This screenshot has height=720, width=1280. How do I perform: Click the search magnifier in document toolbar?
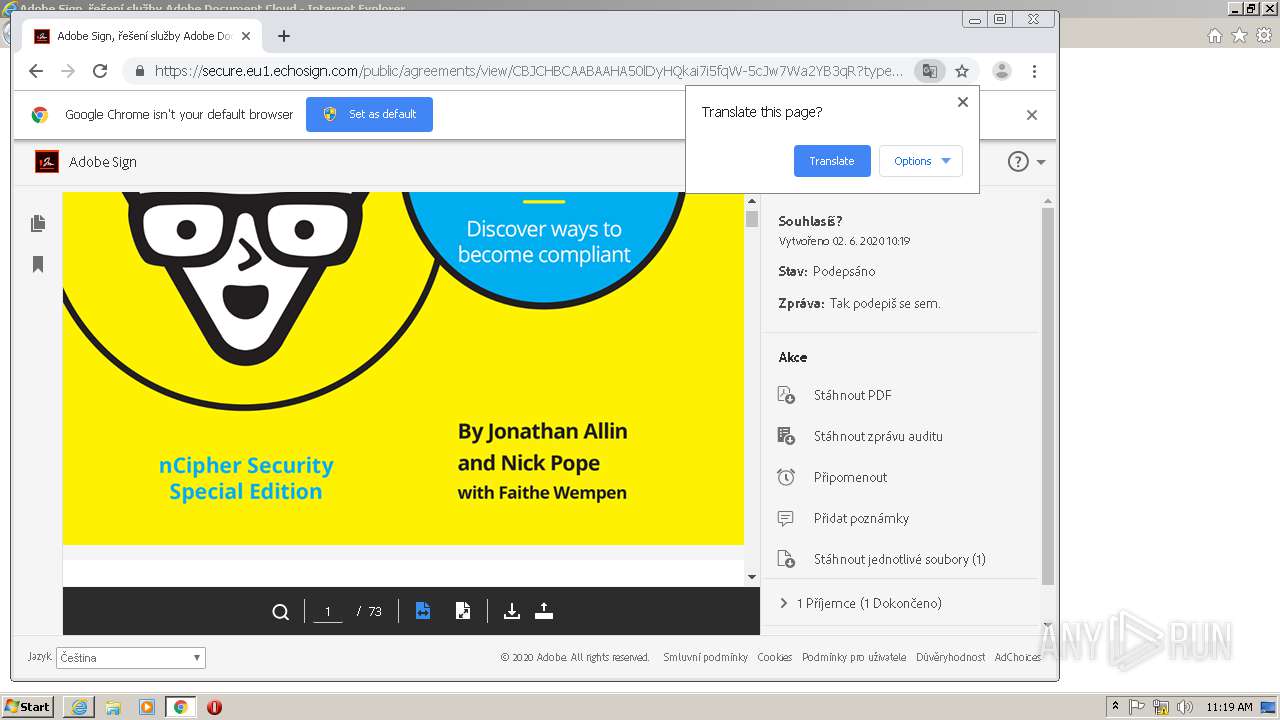(281, 611)
